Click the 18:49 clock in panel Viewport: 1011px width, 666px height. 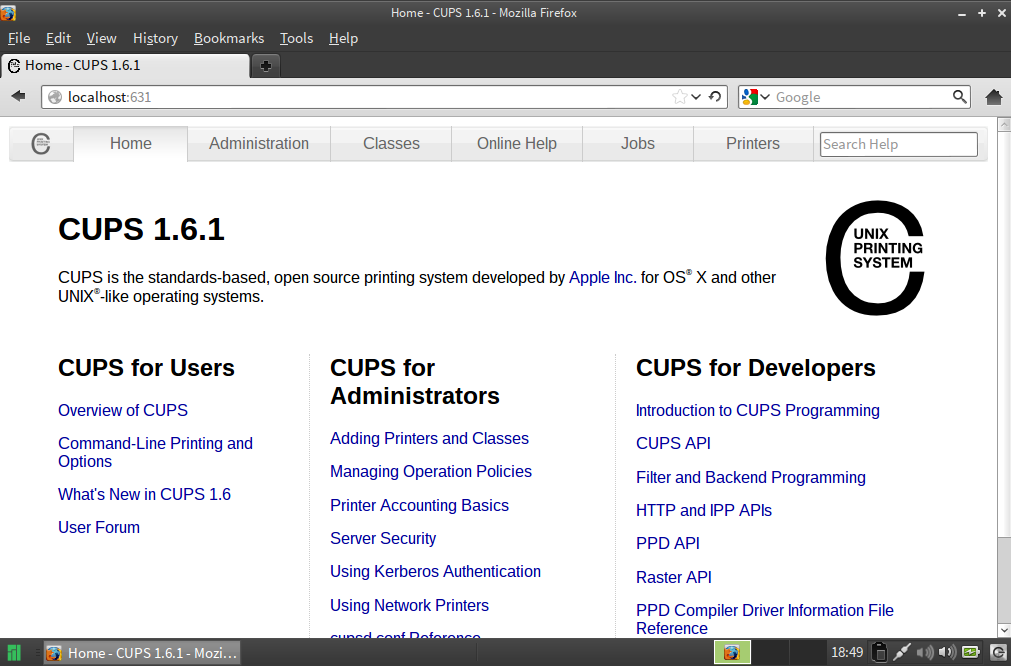point(847,652)
